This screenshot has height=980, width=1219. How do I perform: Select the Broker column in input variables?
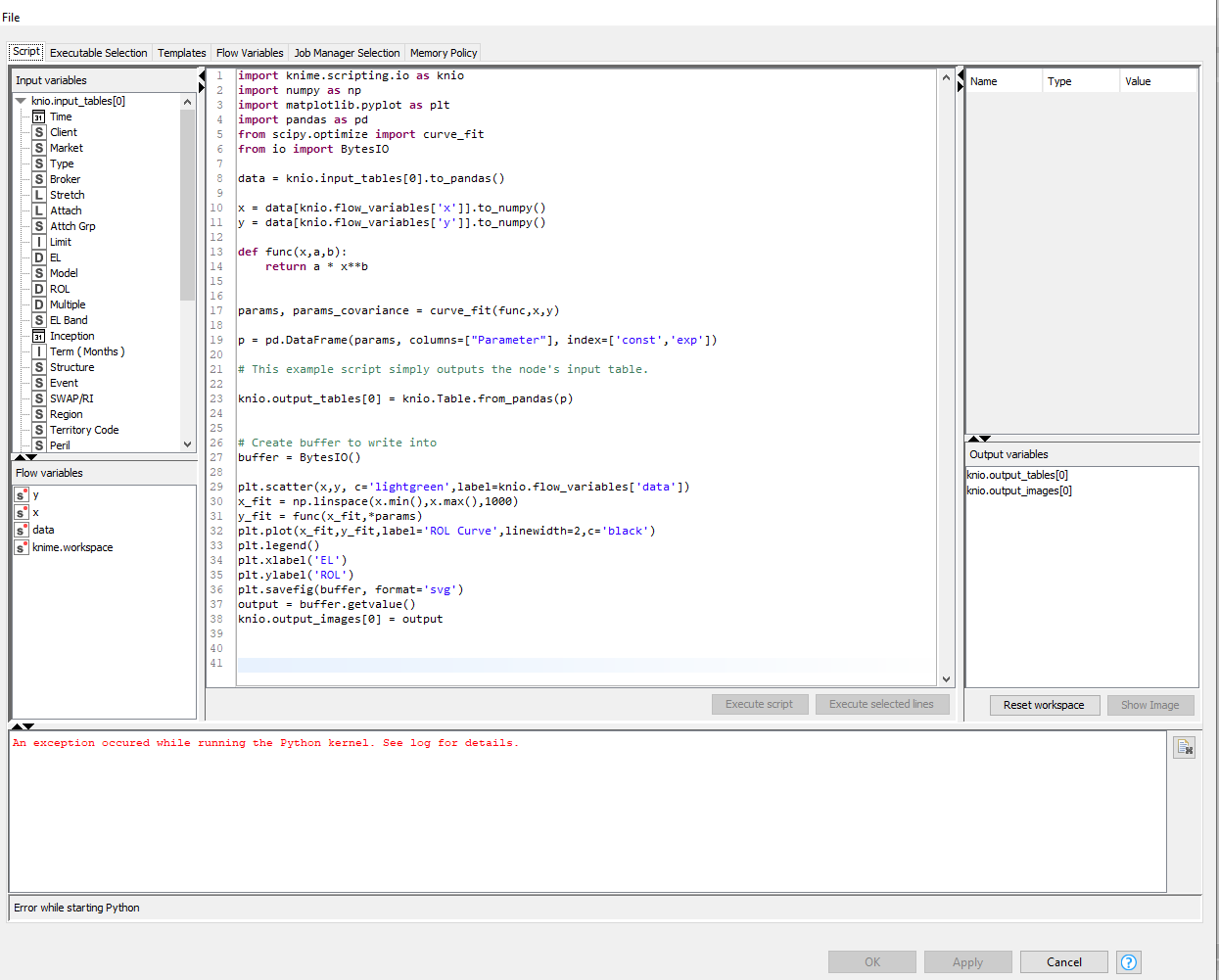(x=65, y=179)
